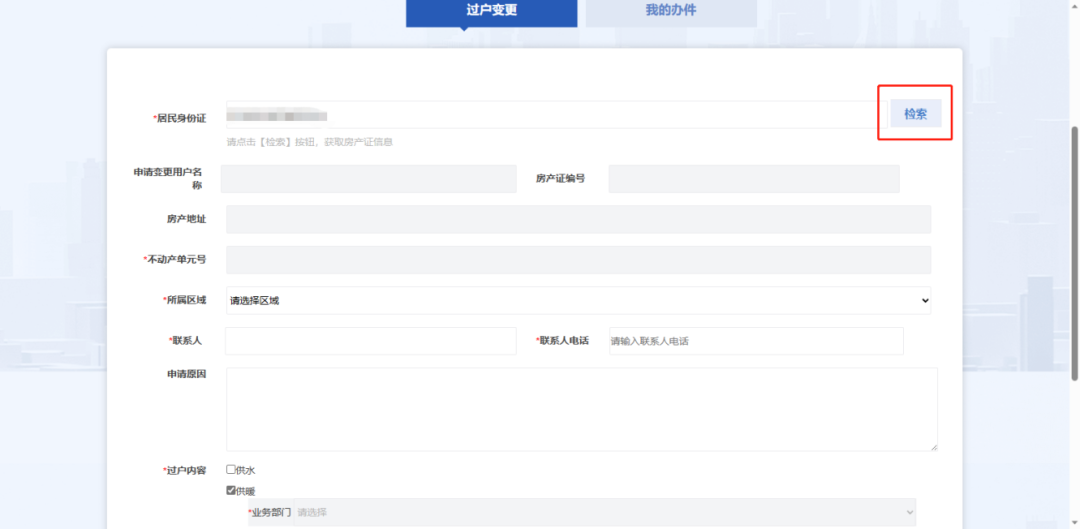Focus the 联系人电话 phone input
Image resolution: width=1080 pixels, height=529 pixels.
(x=756, y=341)
